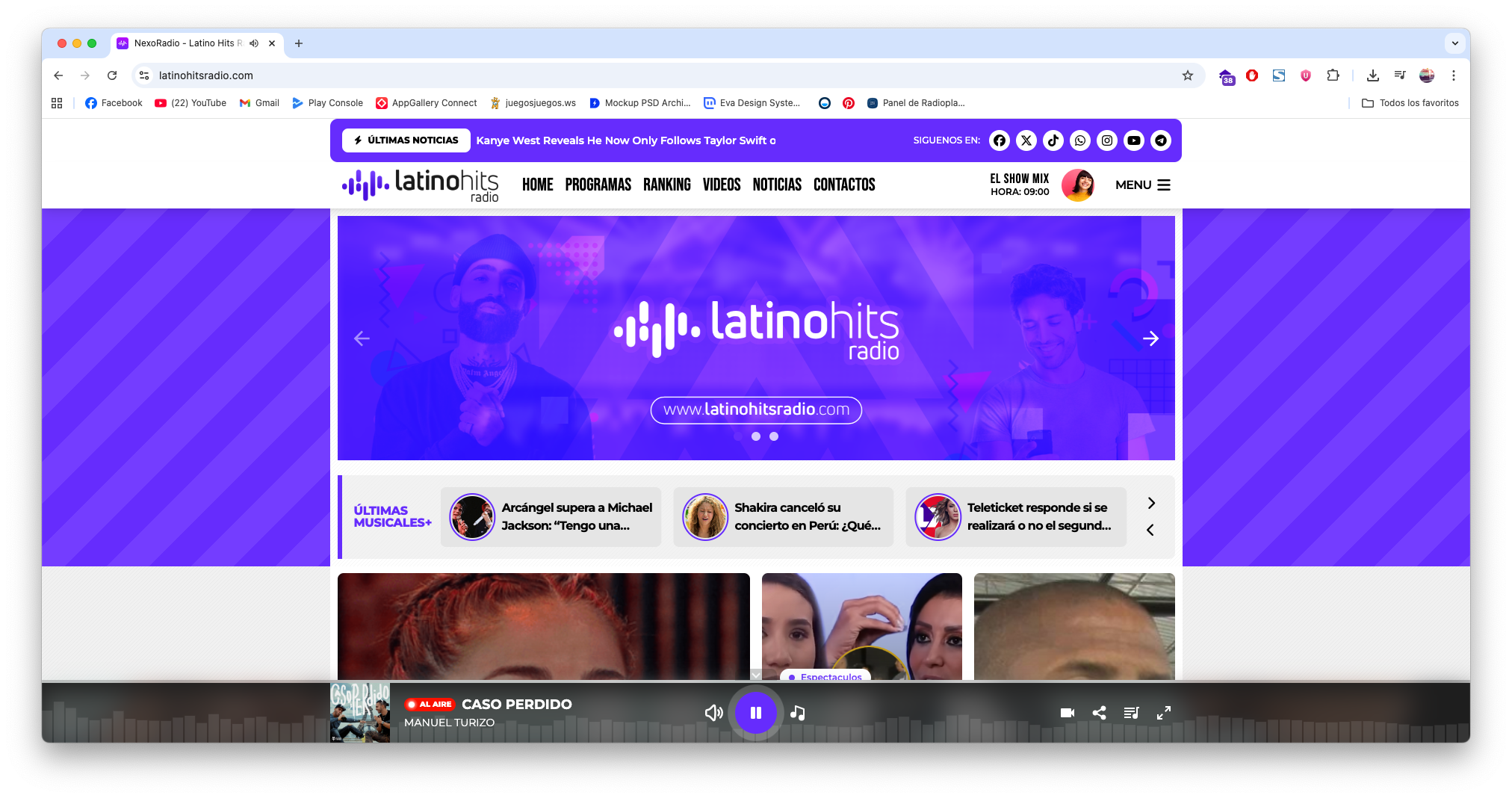Click the ÚLTIMAS NOTICIAS button
The width and height of the screenshot is (1512, 798).
(x=406, y=140)
